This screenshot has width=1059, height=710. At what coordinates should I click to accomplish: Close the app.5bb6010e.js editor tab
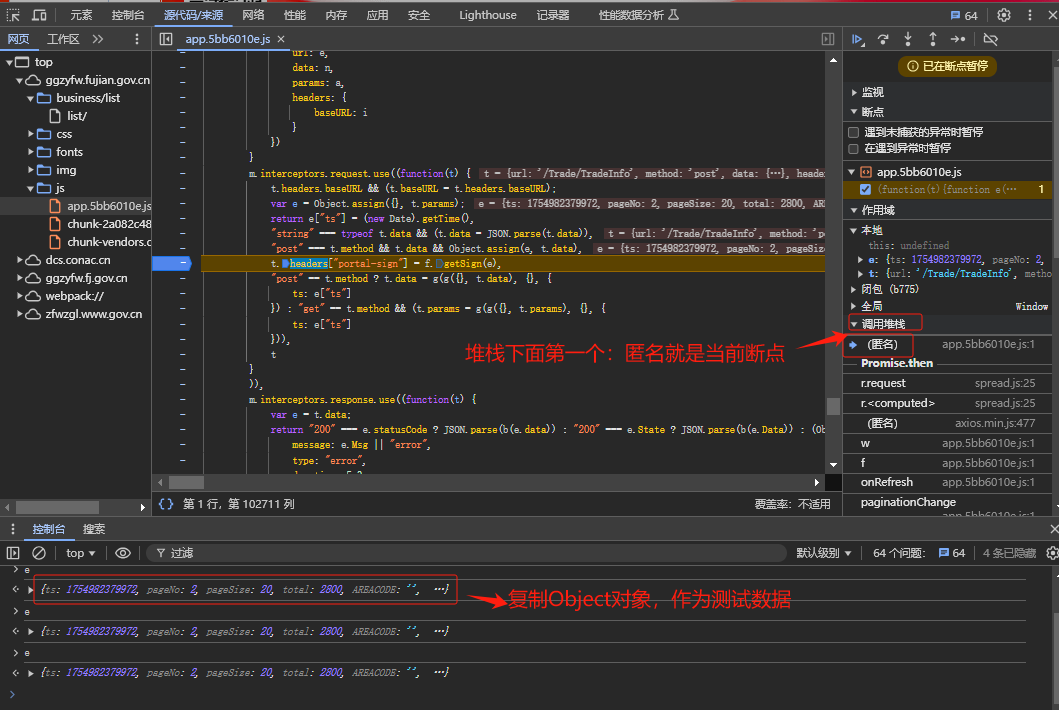point(281,39)
